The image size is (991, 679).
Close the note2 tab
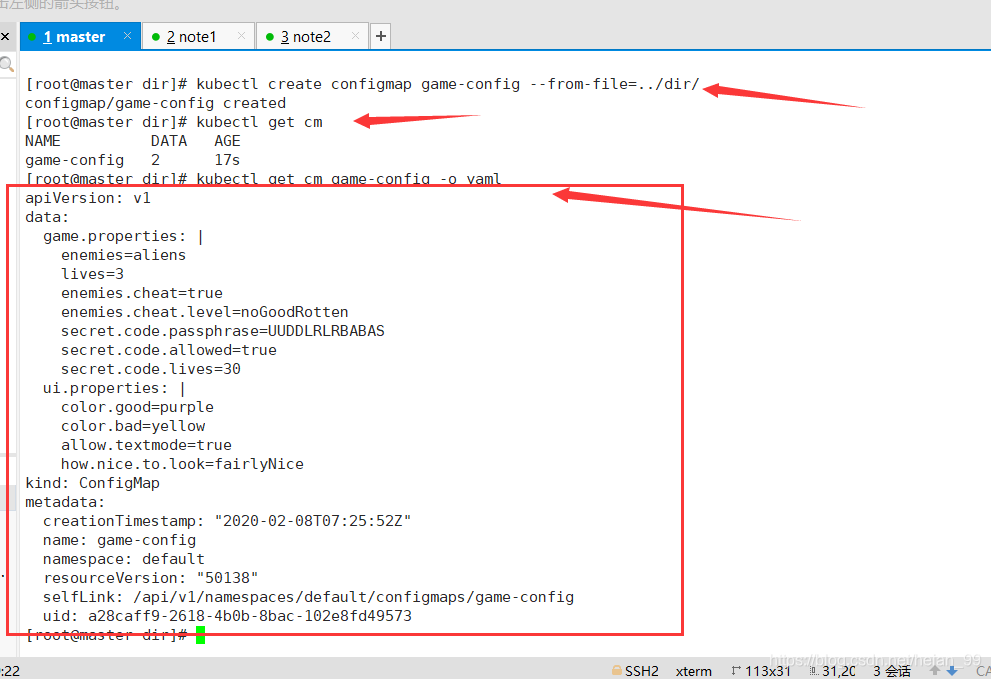[355, 36]
